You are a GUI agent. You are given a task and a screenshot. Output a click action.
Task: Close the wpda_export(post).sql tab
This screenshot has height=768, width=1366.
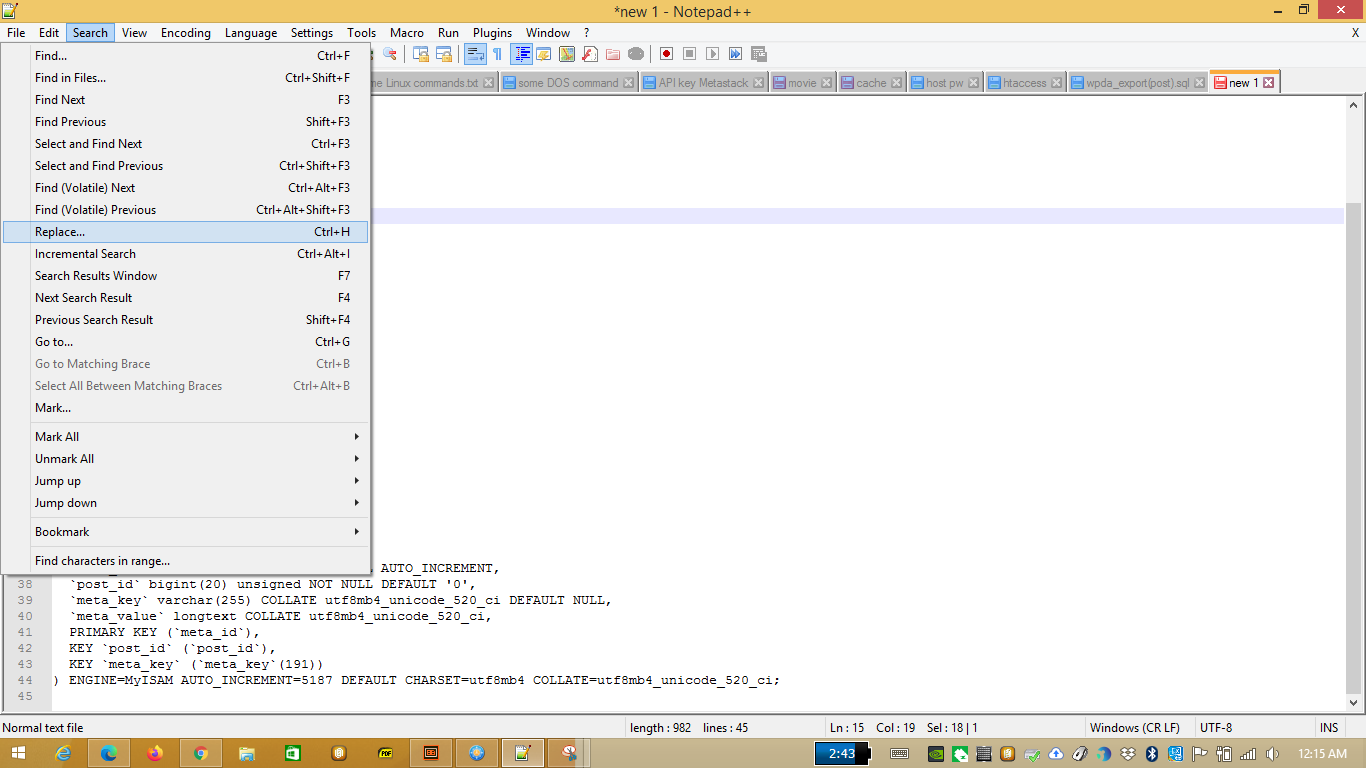tap(1198, 83)
